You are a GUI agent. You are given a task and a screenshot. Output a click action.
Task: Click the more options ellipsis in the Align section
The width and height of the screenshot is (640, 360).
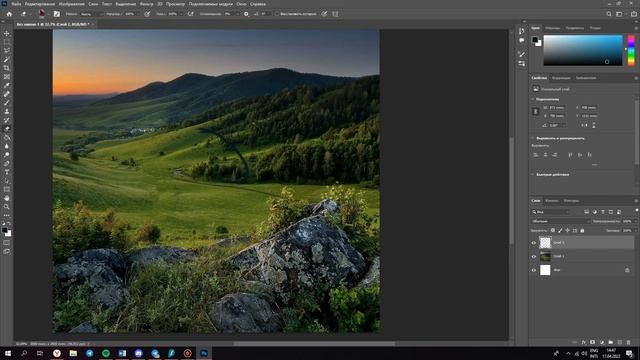[595, 164]
